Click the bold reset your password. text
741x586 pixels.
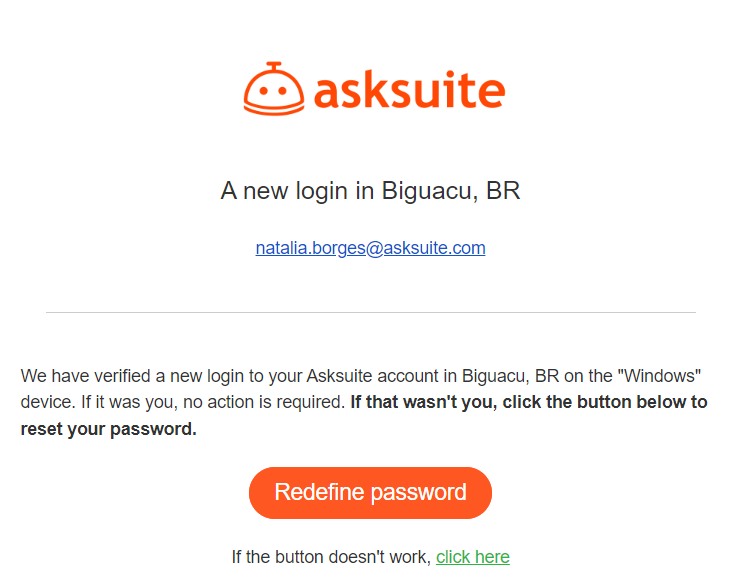click(108, 429)
